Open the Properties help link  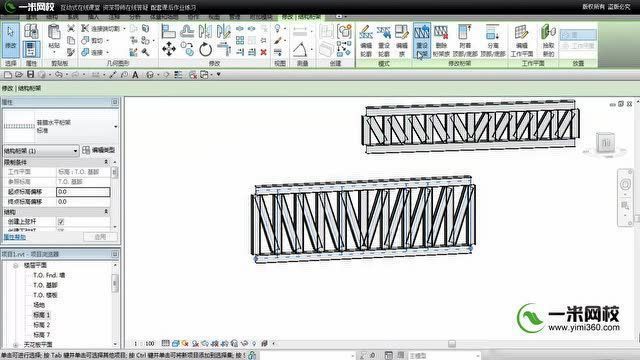[15, 237]
